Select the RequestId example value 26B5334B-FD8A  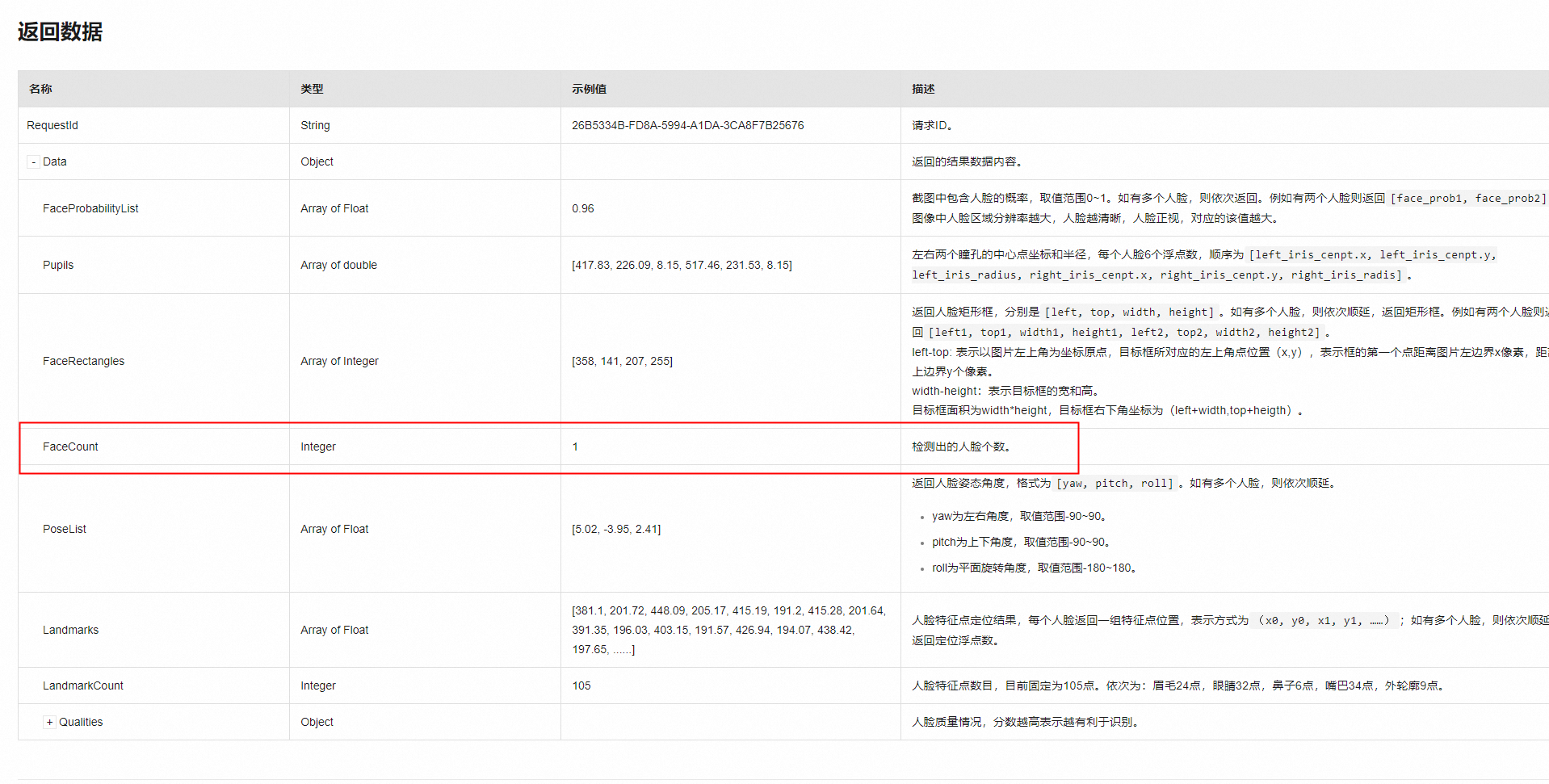point(687,125)
